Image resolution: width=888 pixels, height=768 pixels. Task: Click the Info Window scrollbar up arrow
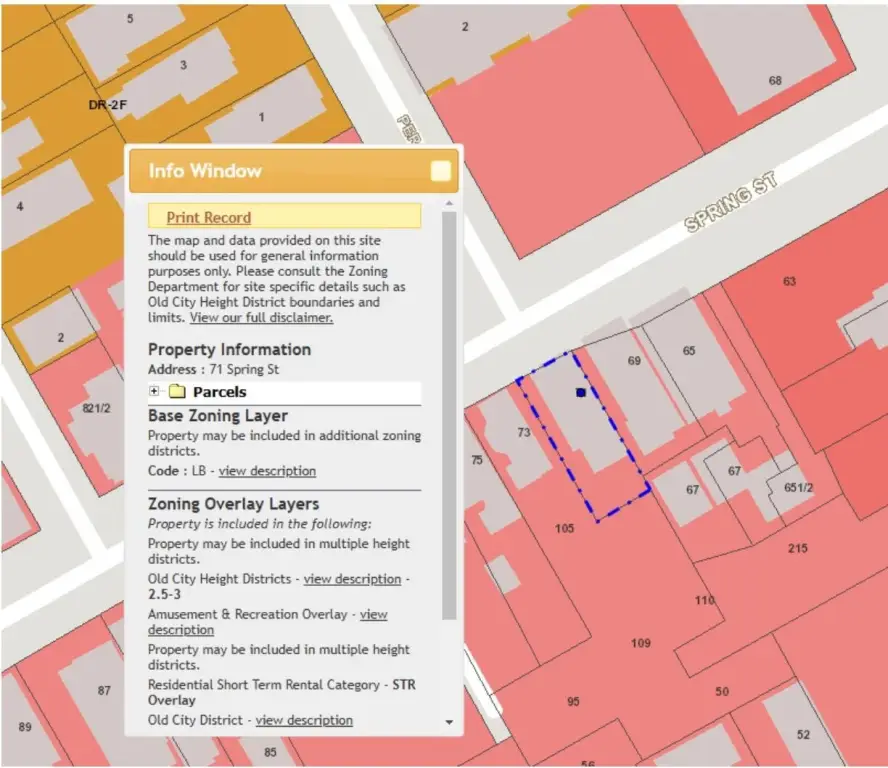click(449, 203)
